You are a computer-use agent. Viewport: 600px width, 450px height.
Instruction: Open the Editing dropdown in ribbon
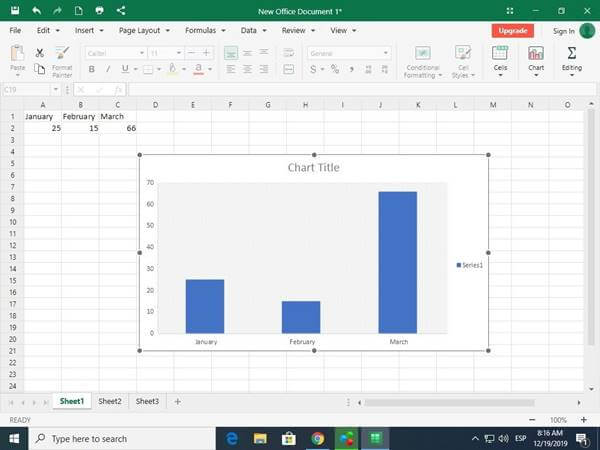click(571, 59)
